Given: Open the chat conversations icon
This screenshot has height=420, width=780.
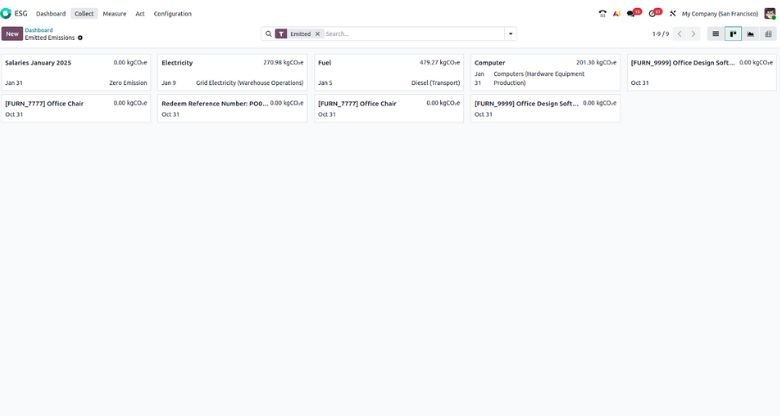Looking at the screenshot, I should coord(631,14).
